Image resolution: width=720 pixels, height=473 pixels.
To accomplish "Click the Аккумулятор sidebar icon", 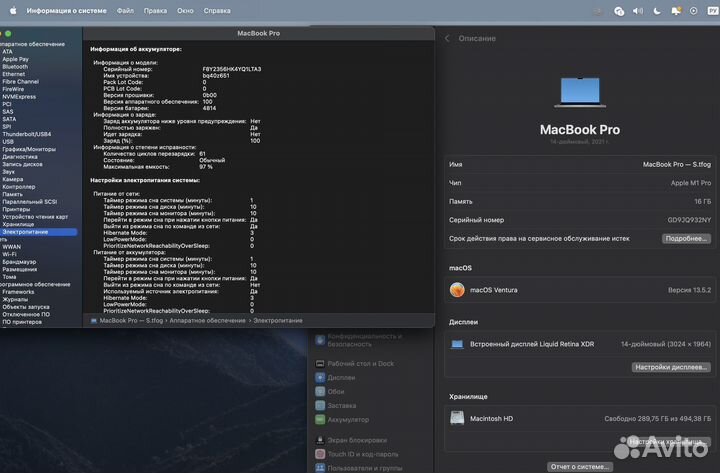I will 320,420.
